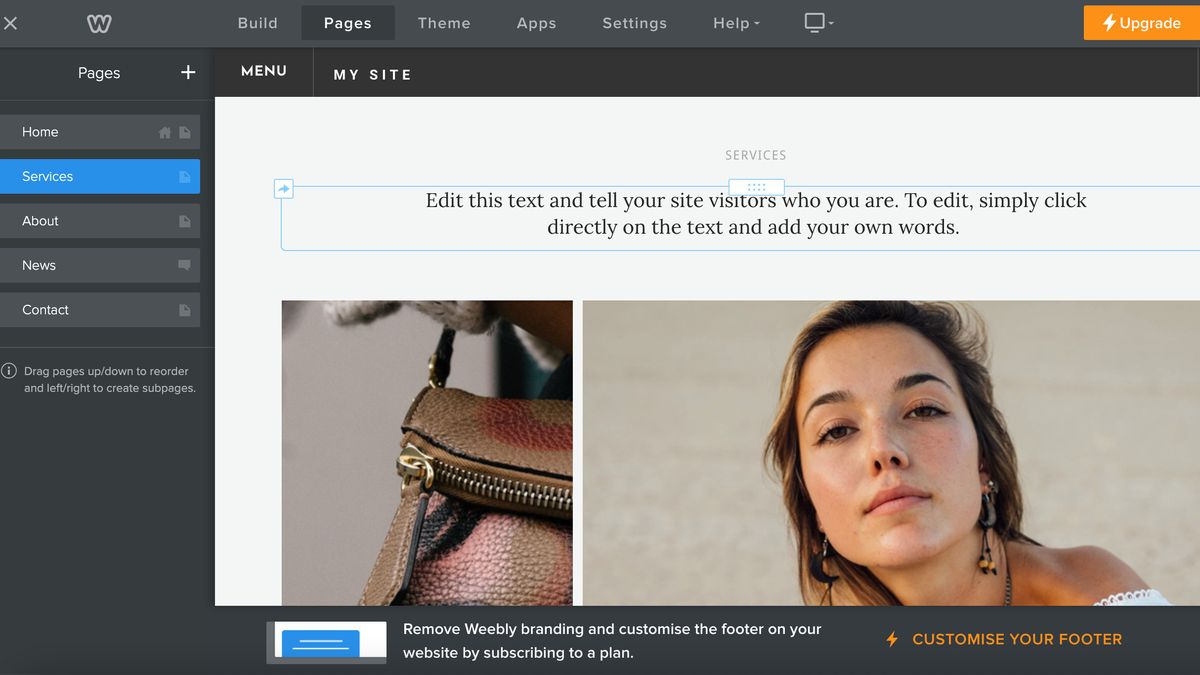Click the move arrow icon on the text element

(x=283, y=187)
